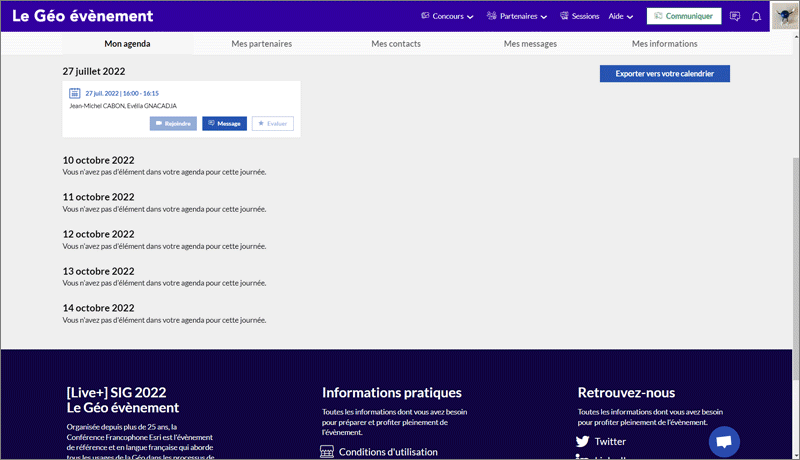Open the Sessions menu item
Viewport: 800px width, 460px height.
tap(579, 16)
